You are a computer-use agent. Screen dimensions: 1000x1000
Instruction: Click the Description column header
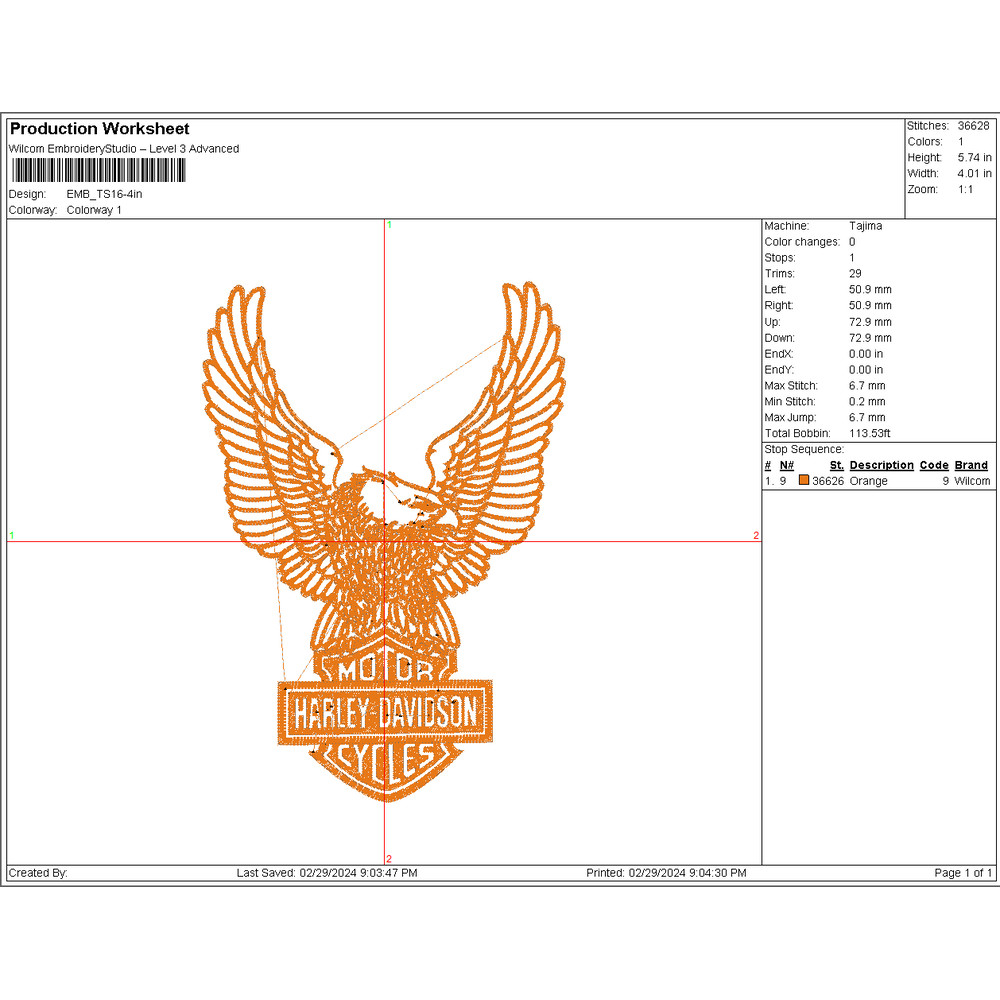tap(881, 465)
